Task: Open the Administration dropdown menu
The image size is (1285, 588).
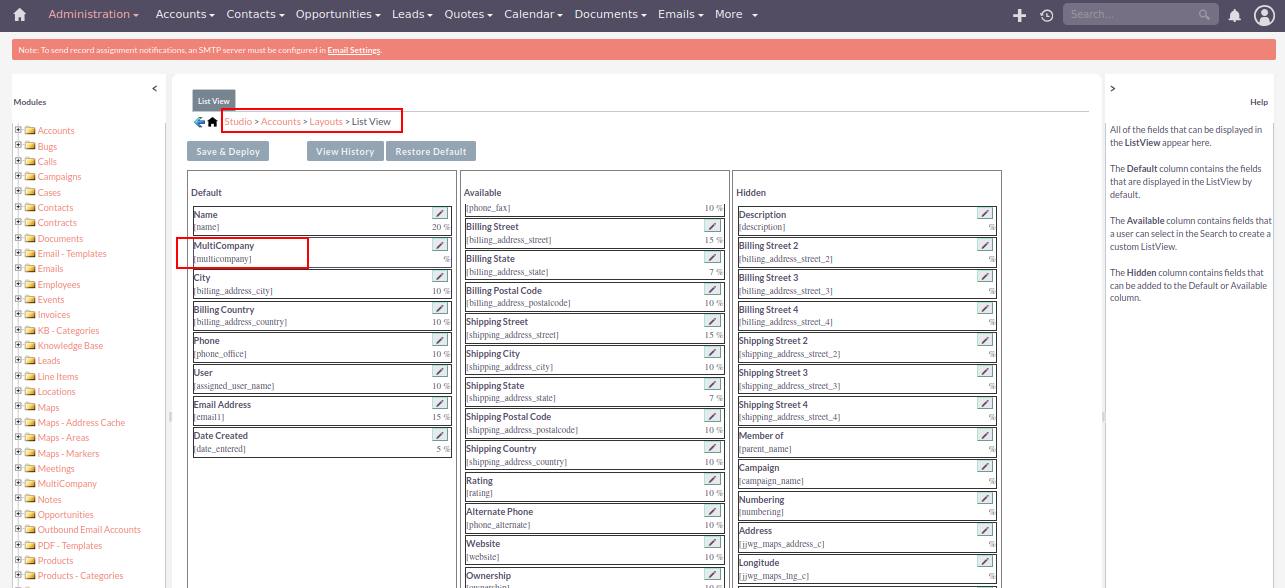Action: pos(93,15)
